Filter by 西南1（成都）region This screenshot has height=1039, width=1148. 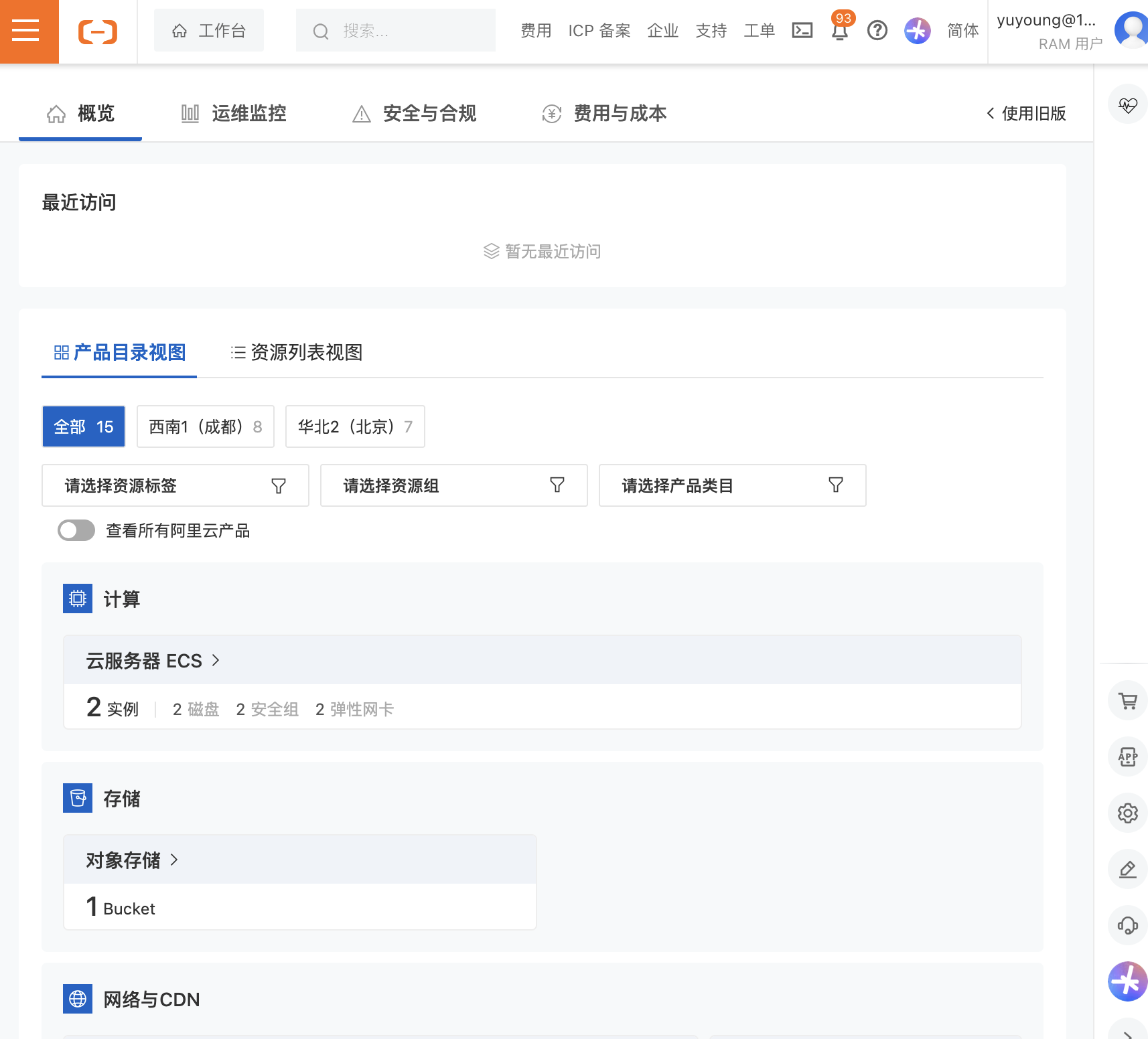[205, 426]
